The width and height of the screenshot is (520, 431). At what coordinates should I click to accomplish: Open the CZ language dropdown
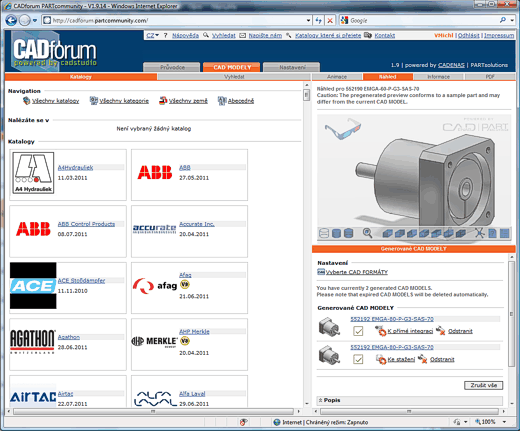tap(153, 35)
